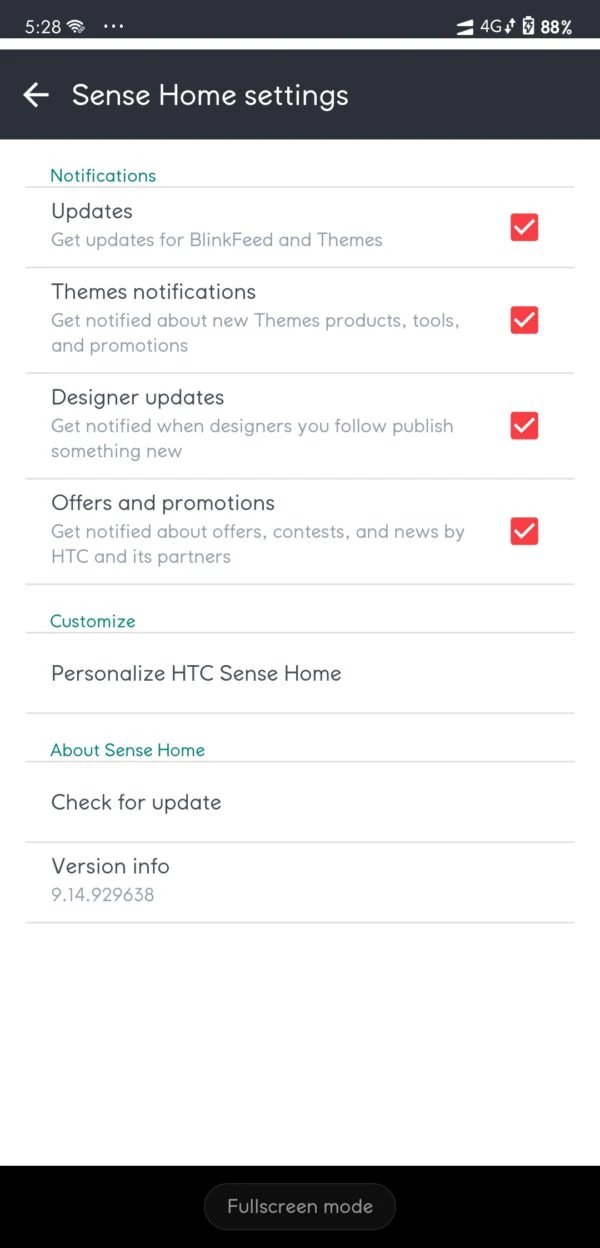Image resolution: width=600 pixels, height=1248 pixels.
Task: Tap the battery status icon
Action: pos(529,27)
